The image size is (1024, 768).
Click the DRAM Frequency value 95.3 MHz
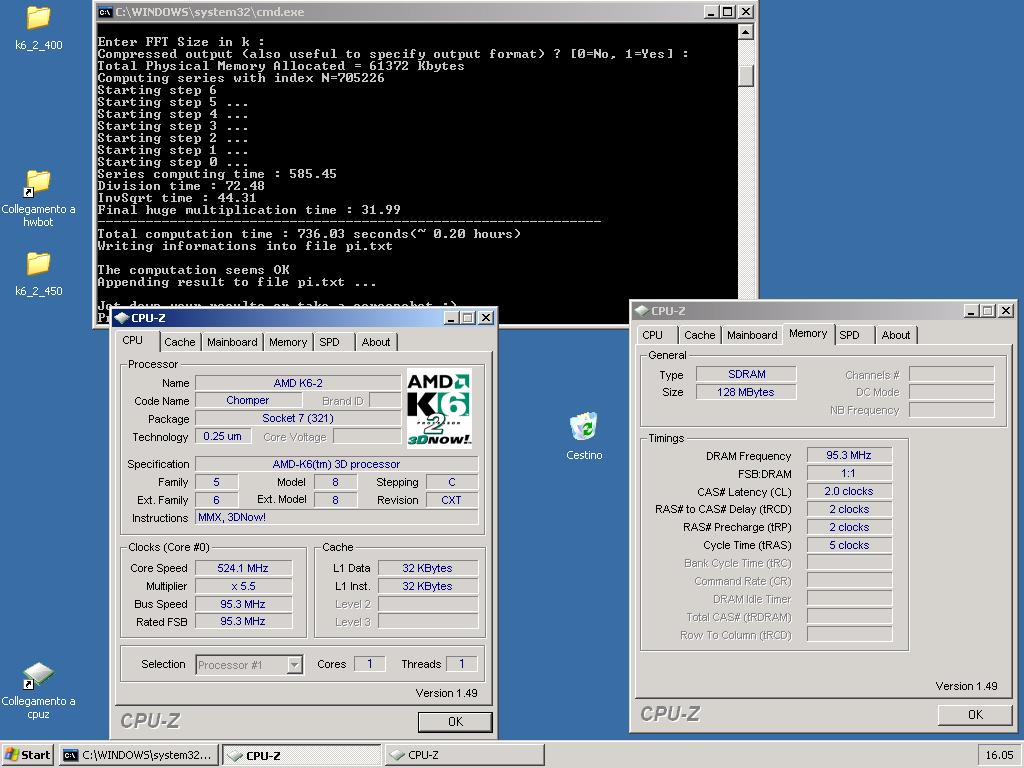(849, 456)
